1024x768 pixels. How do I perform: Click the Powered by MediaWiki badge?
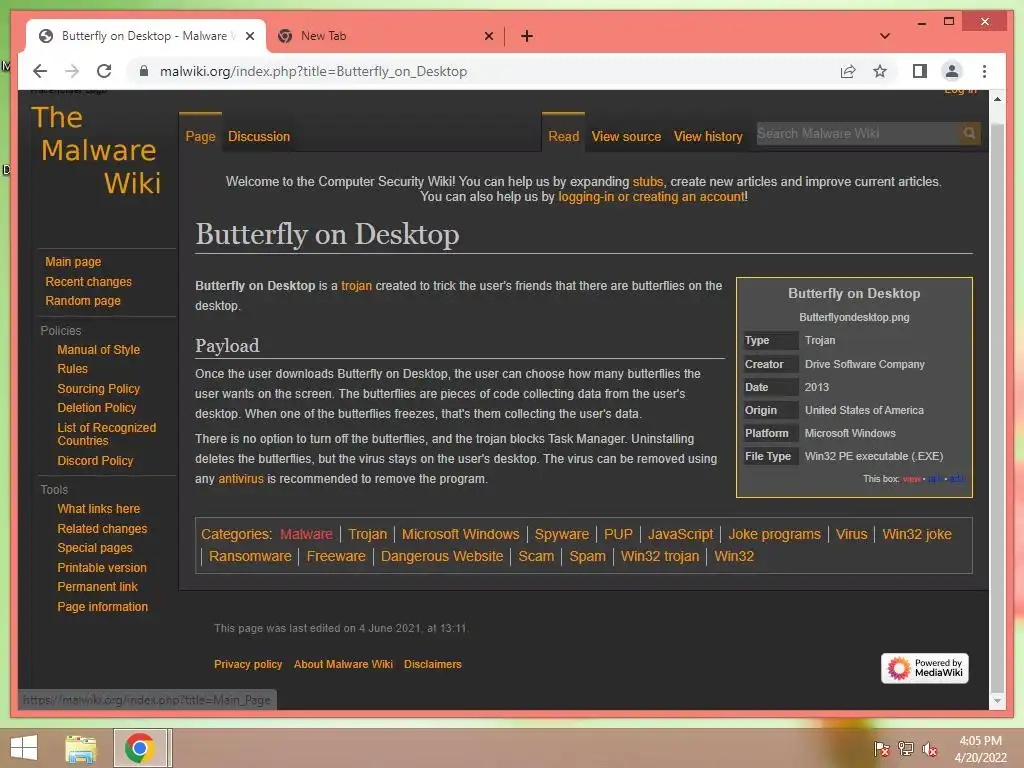pos(925,668)
